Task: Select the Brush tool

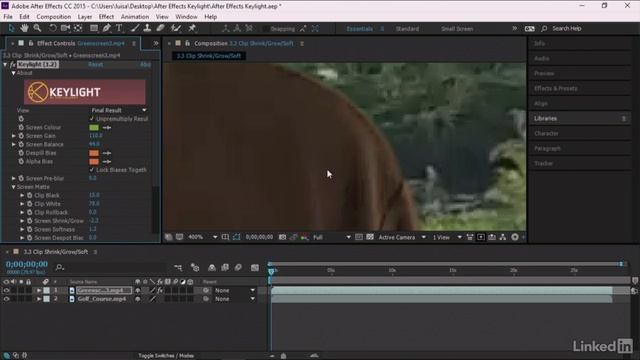Action: coord(134,28)
